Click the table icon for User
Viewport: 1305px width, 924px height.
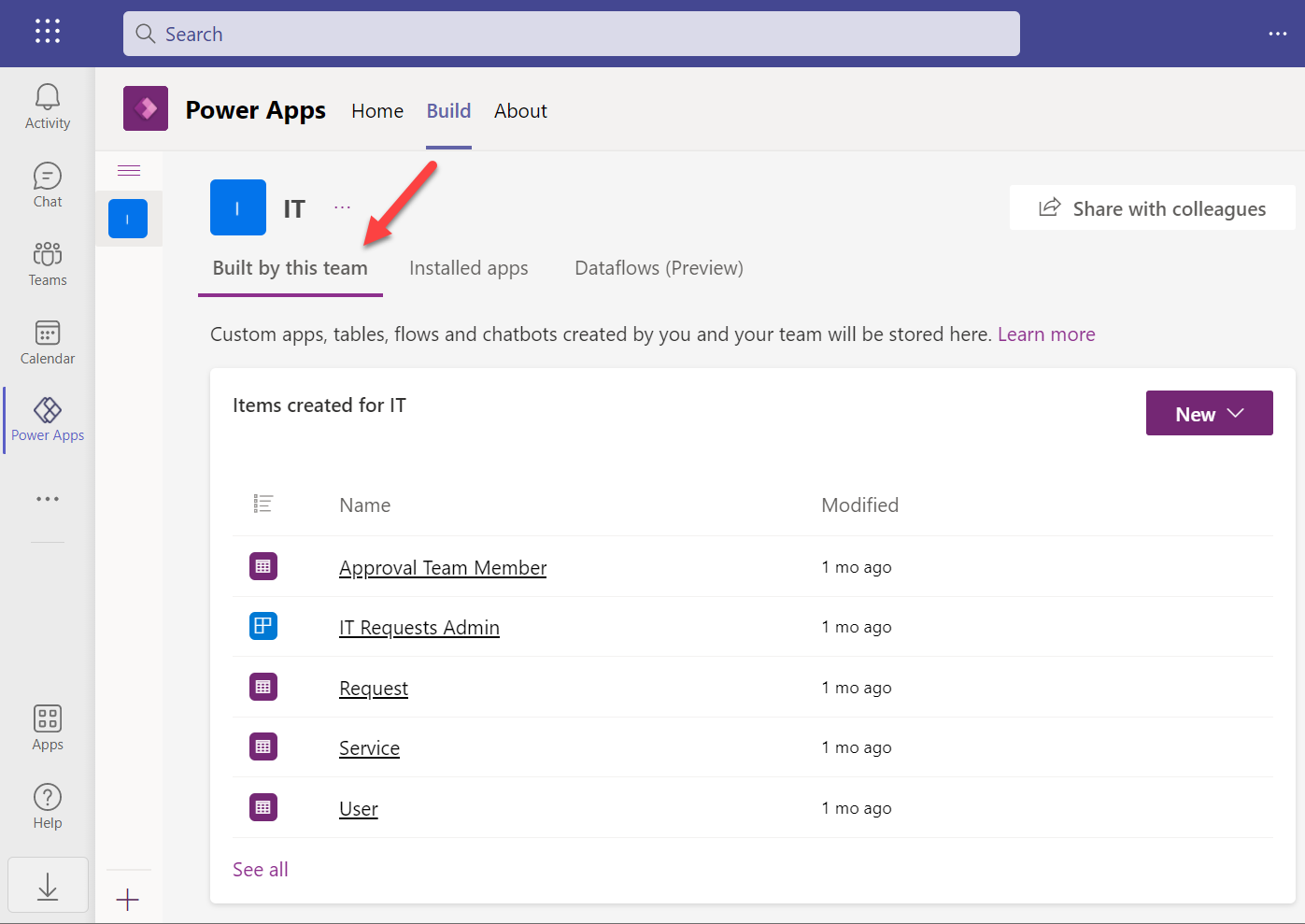click(x=263, y=807)
